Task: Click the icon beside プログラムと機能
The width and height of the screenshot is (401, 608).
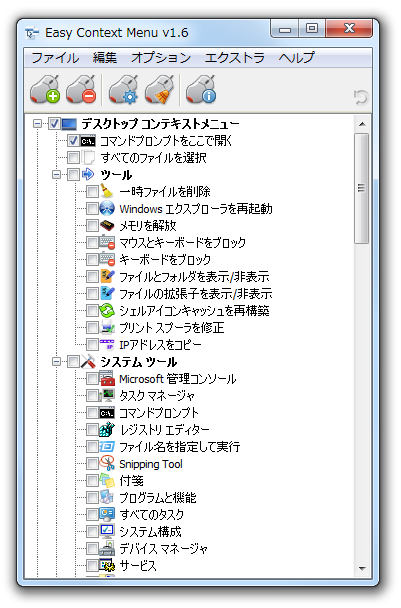Action: (x=107, y=497)
